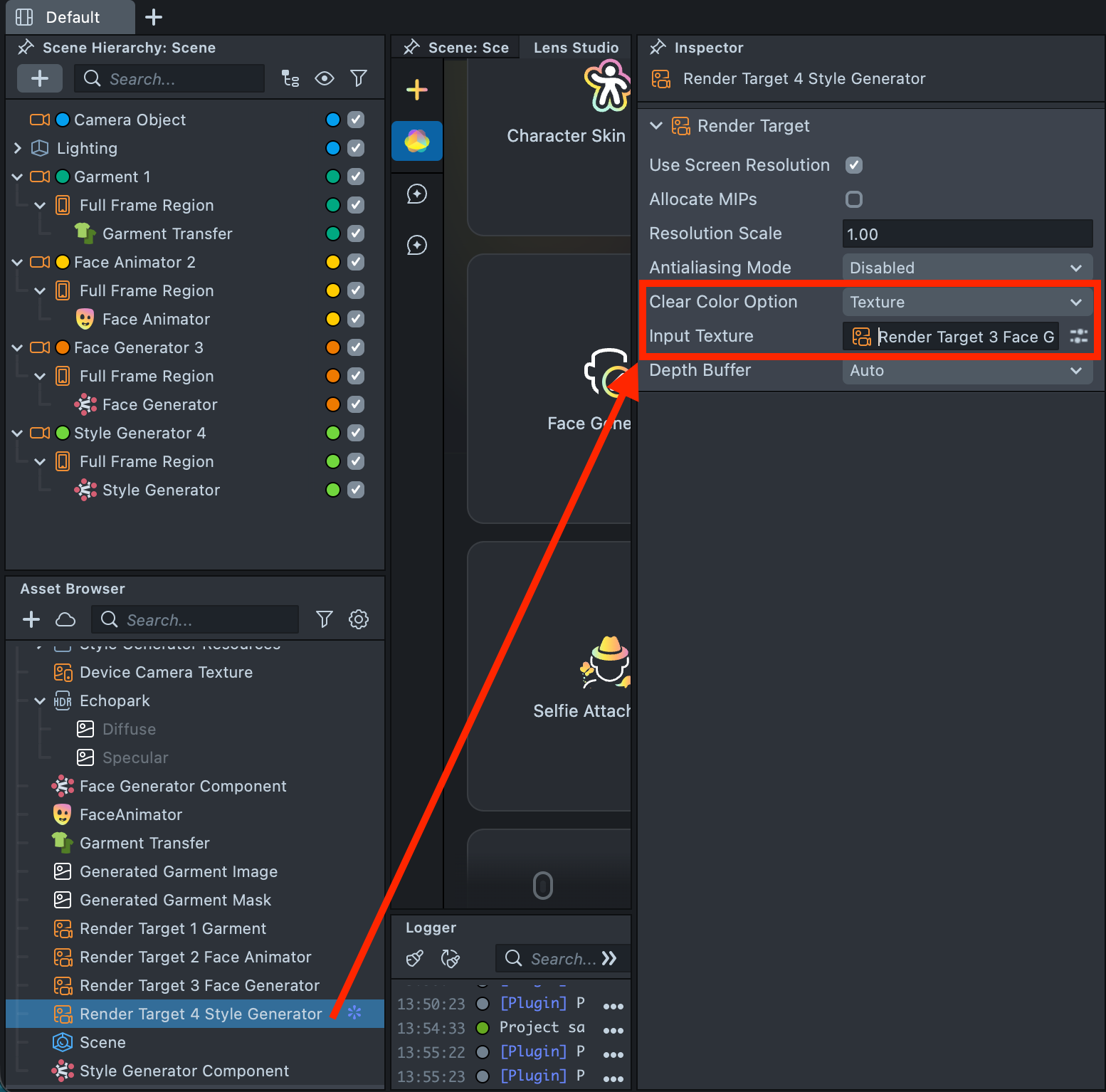Expand the Lighting tree item
1106x1092 pixels.
[18, 148]
